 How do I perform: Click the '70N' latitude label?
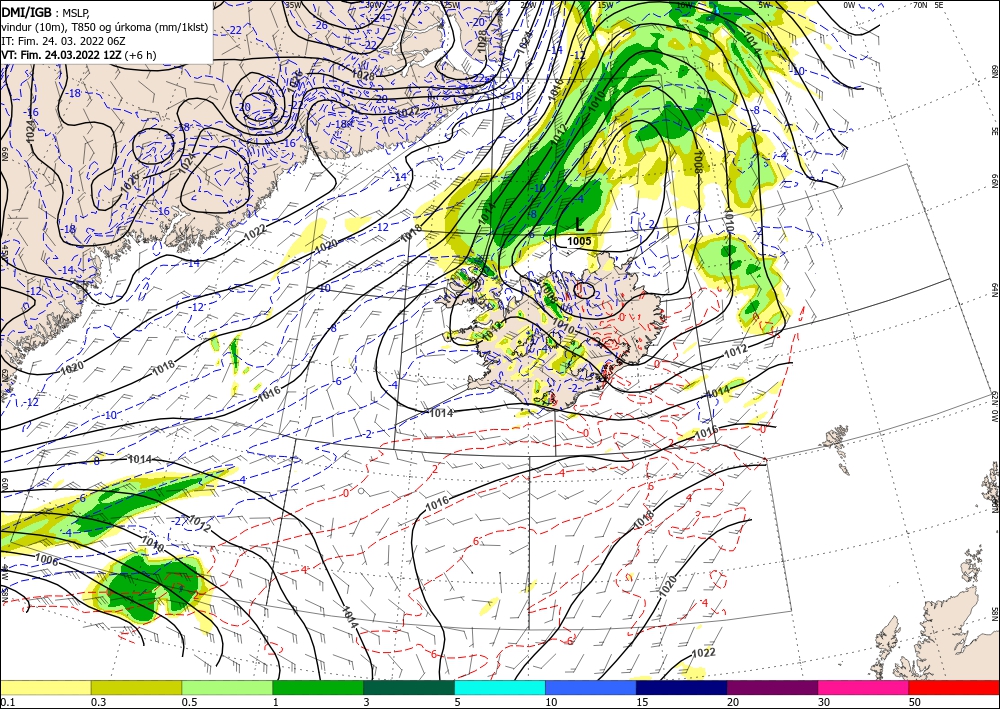920,4
